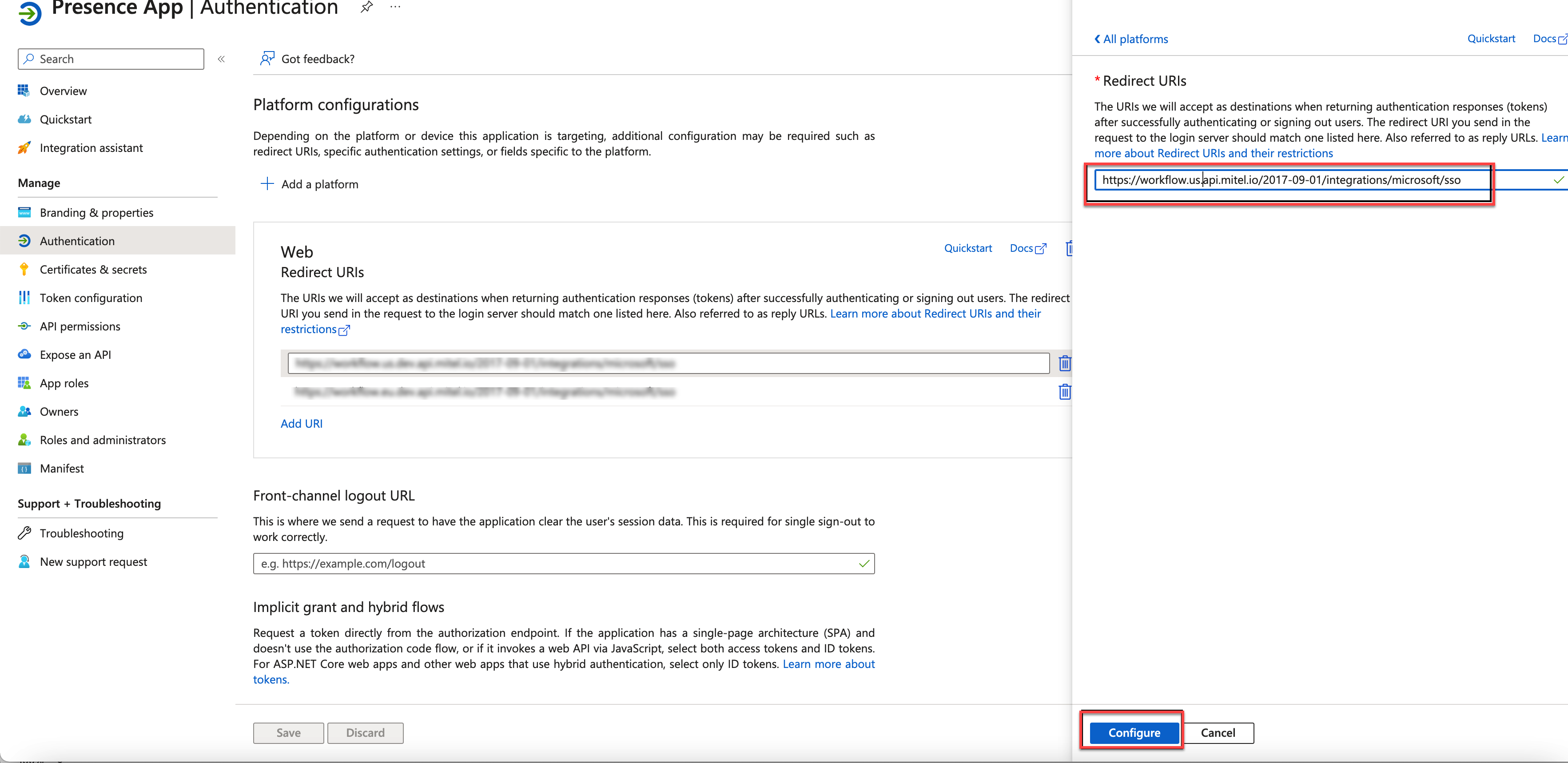
Task: Click the trash icon for the Web platform
Action: click(1068, 248)
